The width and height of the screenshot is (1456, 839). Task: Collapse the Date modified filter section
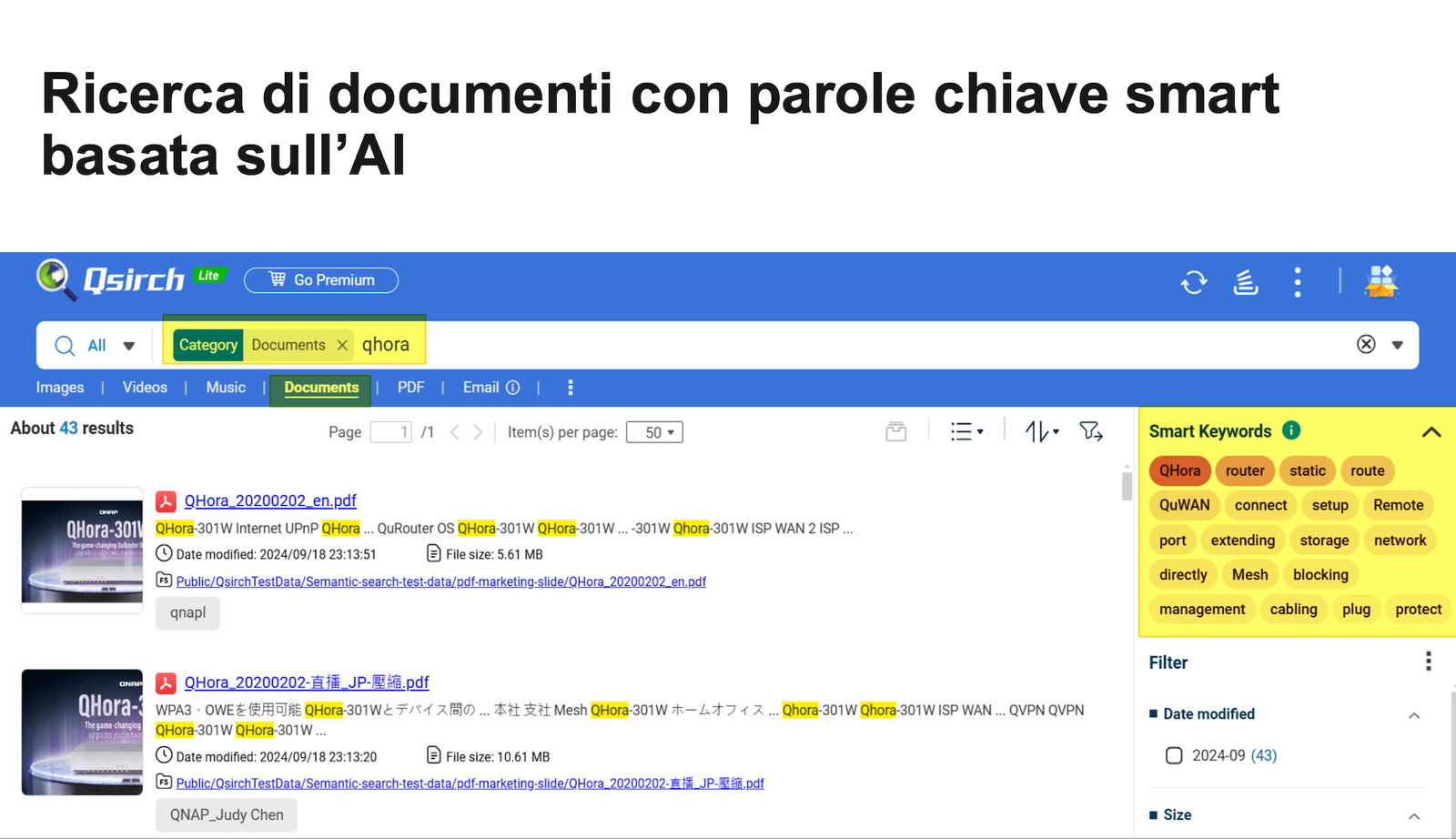point(1414,715)
